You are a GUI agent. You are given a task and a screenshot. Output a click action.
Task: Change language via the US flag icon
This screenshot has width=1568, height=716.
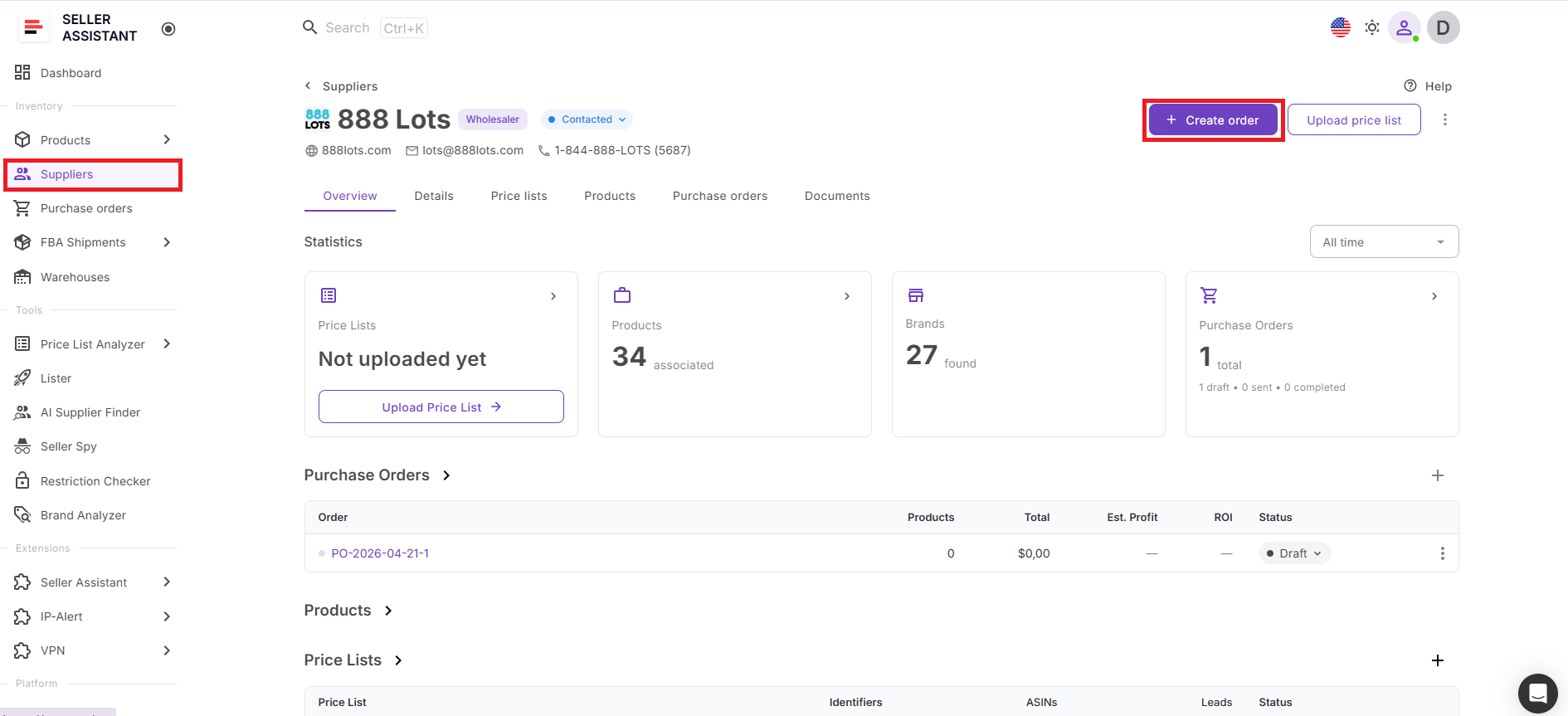click(x=1341, y=27)
